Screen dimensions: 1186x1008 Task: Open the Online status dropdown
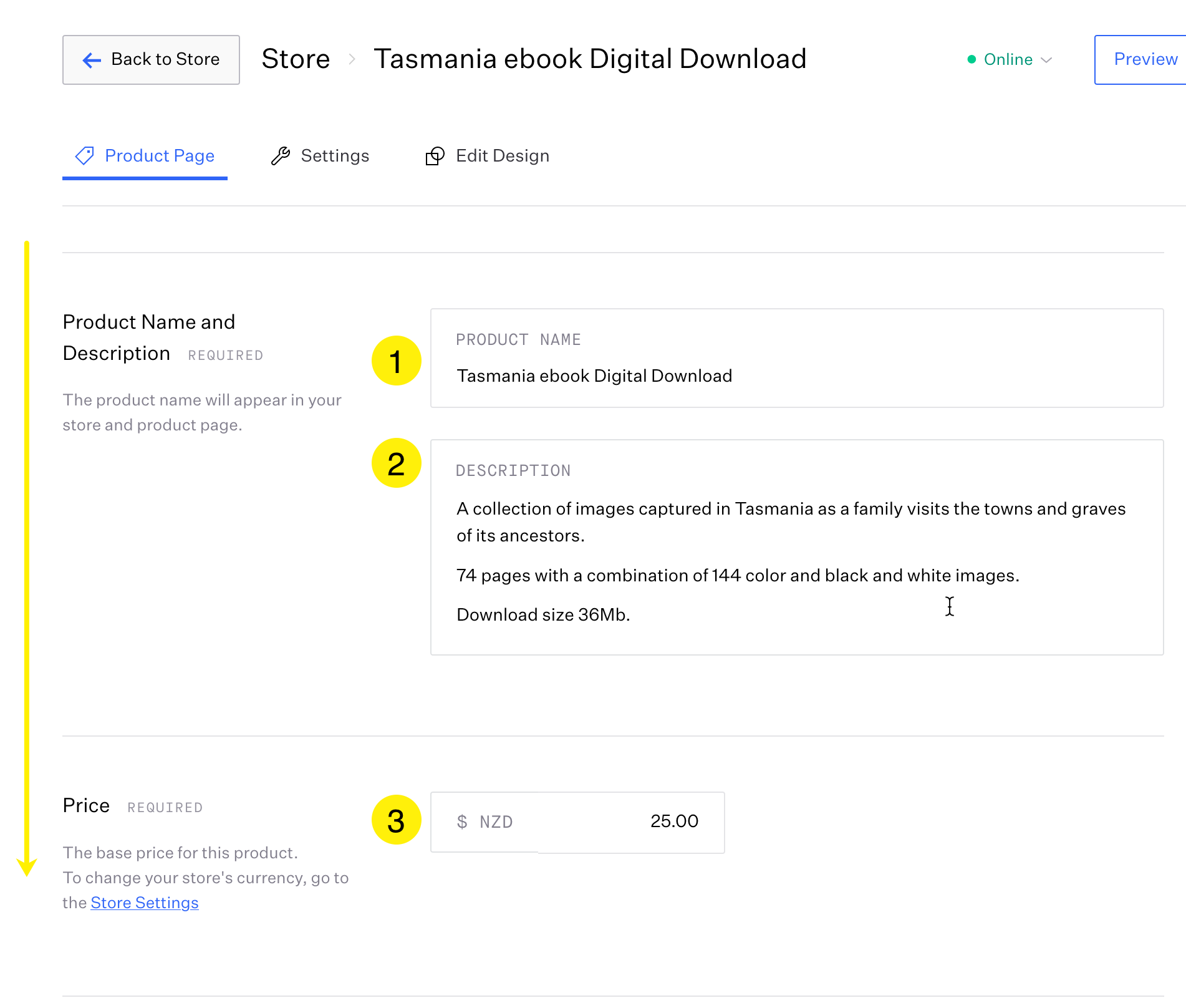pyautogui.click(x=1008, y=60)
